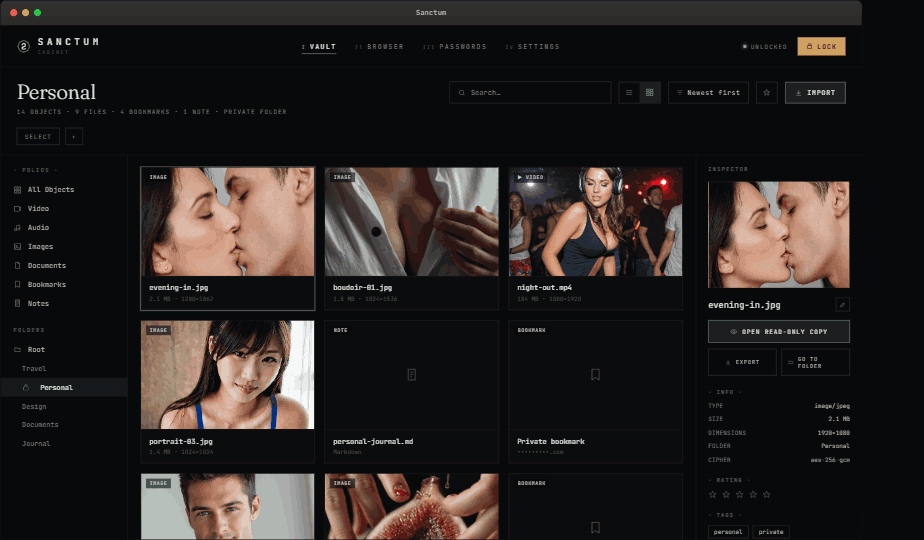Click the Lock button

[821, 47]
